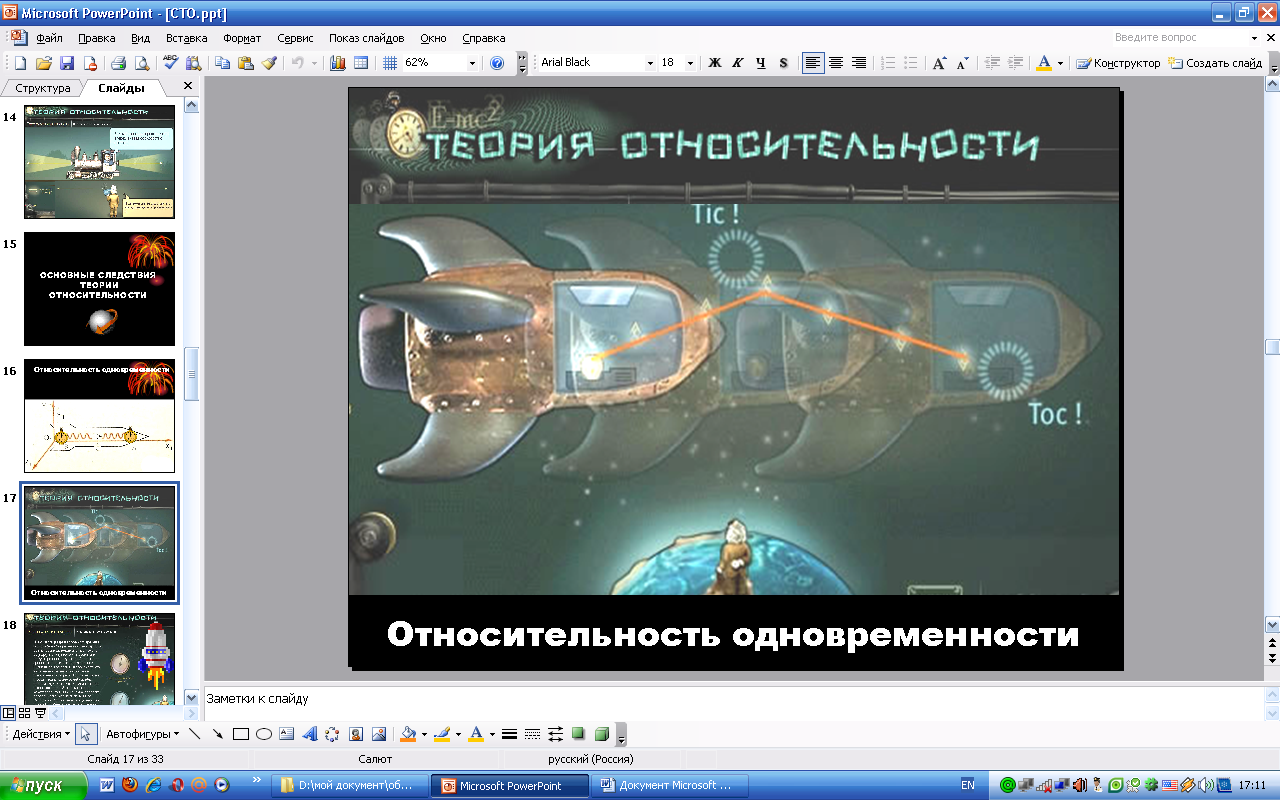
Task: Center the text alignment
Action: (x=836, y=63)
